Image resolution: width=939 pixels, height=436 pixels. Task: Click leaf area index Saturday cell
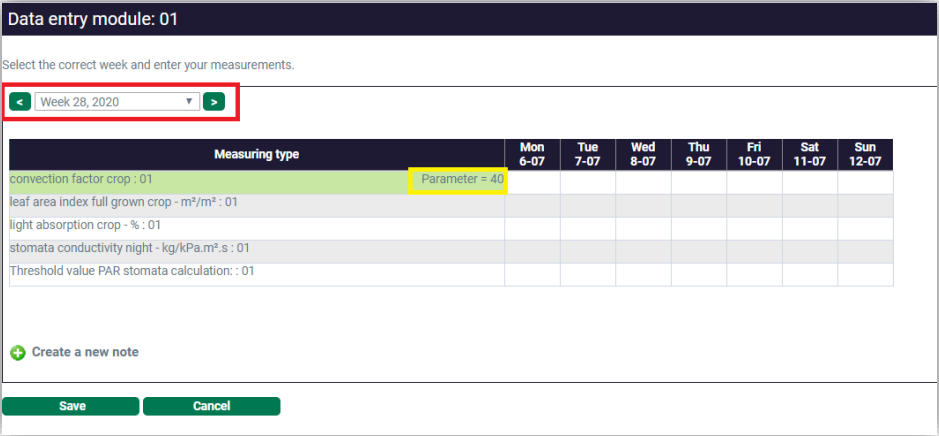click(x=809, y=203)
